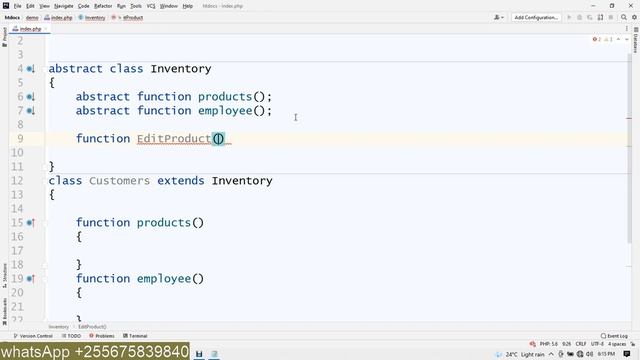Screen dimensions: 640x360
Task: Open the Tools menu
Action: point(136,6)
